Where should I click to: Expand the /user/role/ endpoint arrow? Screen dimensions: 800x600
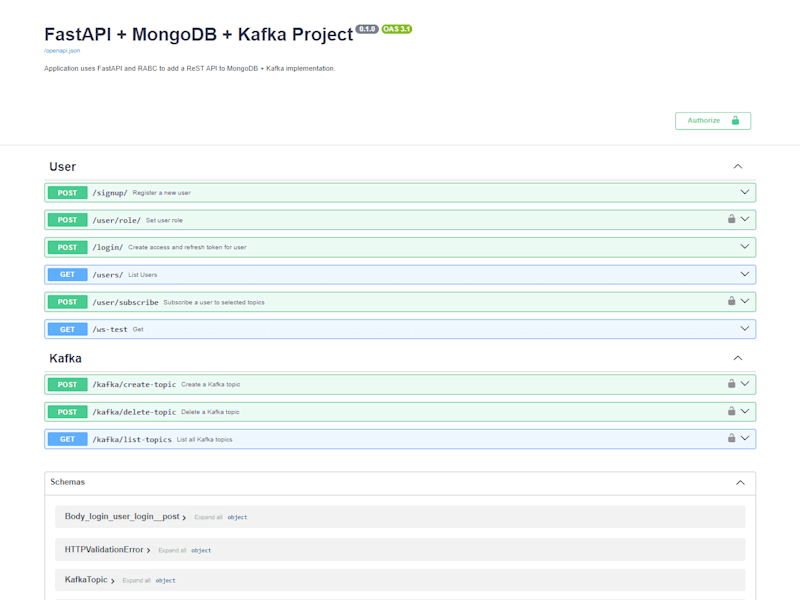pos(745,219)
